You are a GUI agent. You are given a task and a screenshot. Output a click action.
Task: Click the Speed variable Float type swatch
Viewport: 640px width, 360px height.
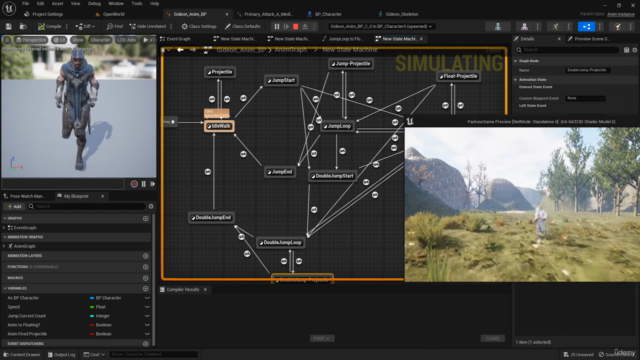[92, 307]
